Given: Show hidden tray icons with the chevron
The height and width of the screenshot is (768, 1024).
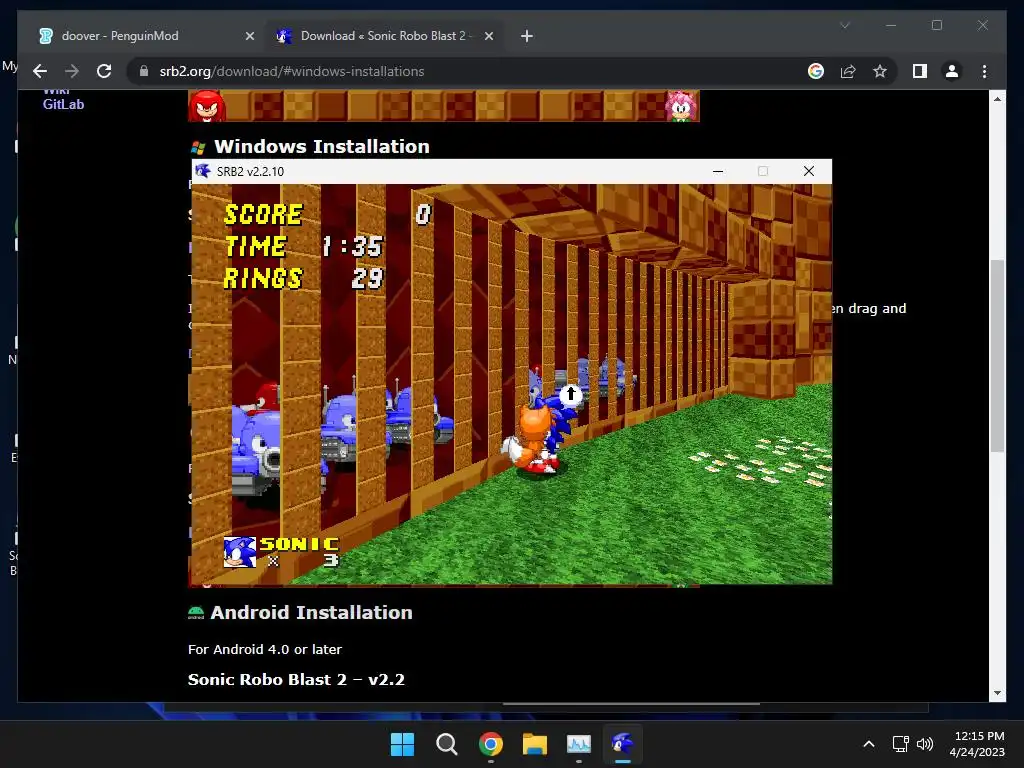Looking at the screenshot, I should coord(869,744).
